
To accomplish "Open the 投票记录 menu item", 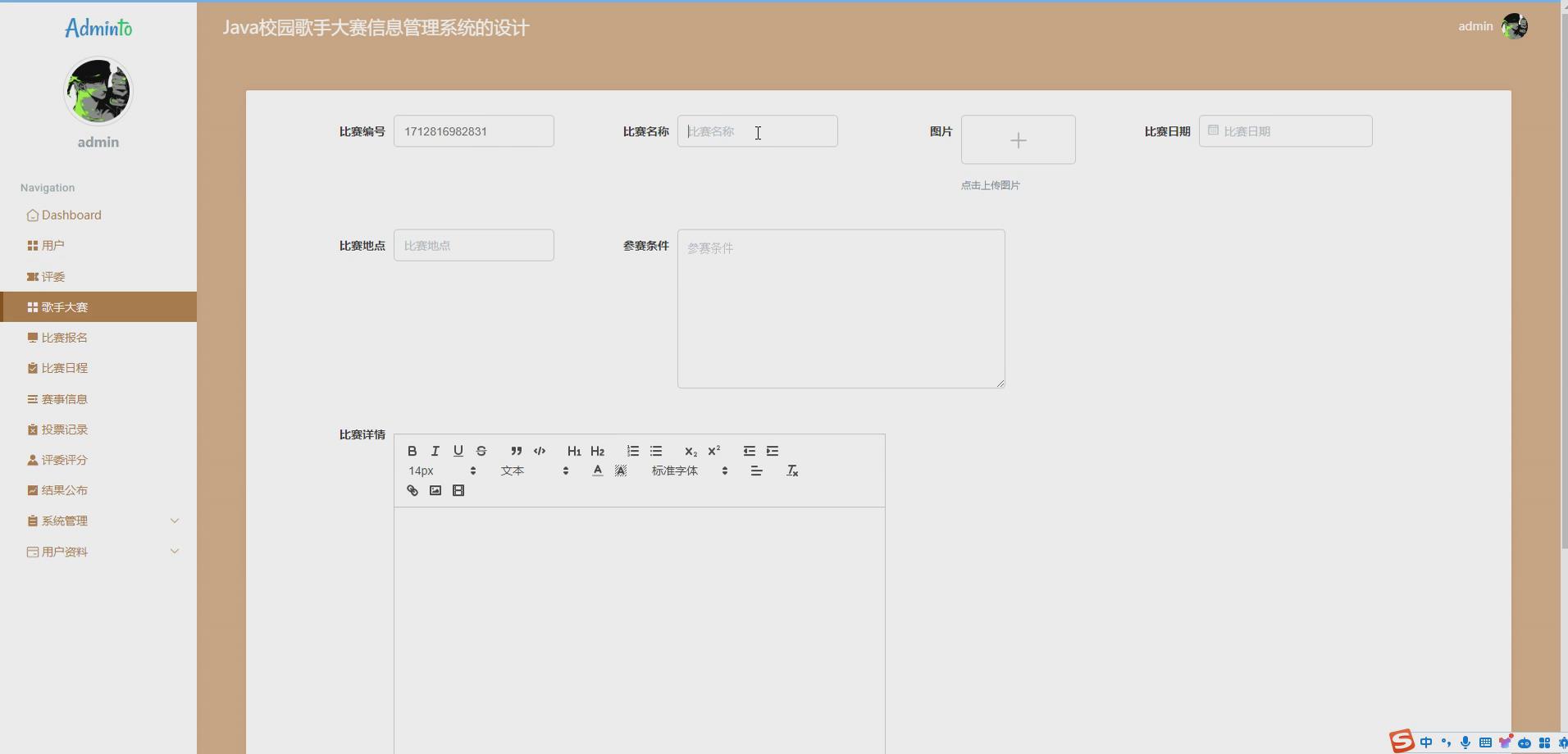I will 98,429.
